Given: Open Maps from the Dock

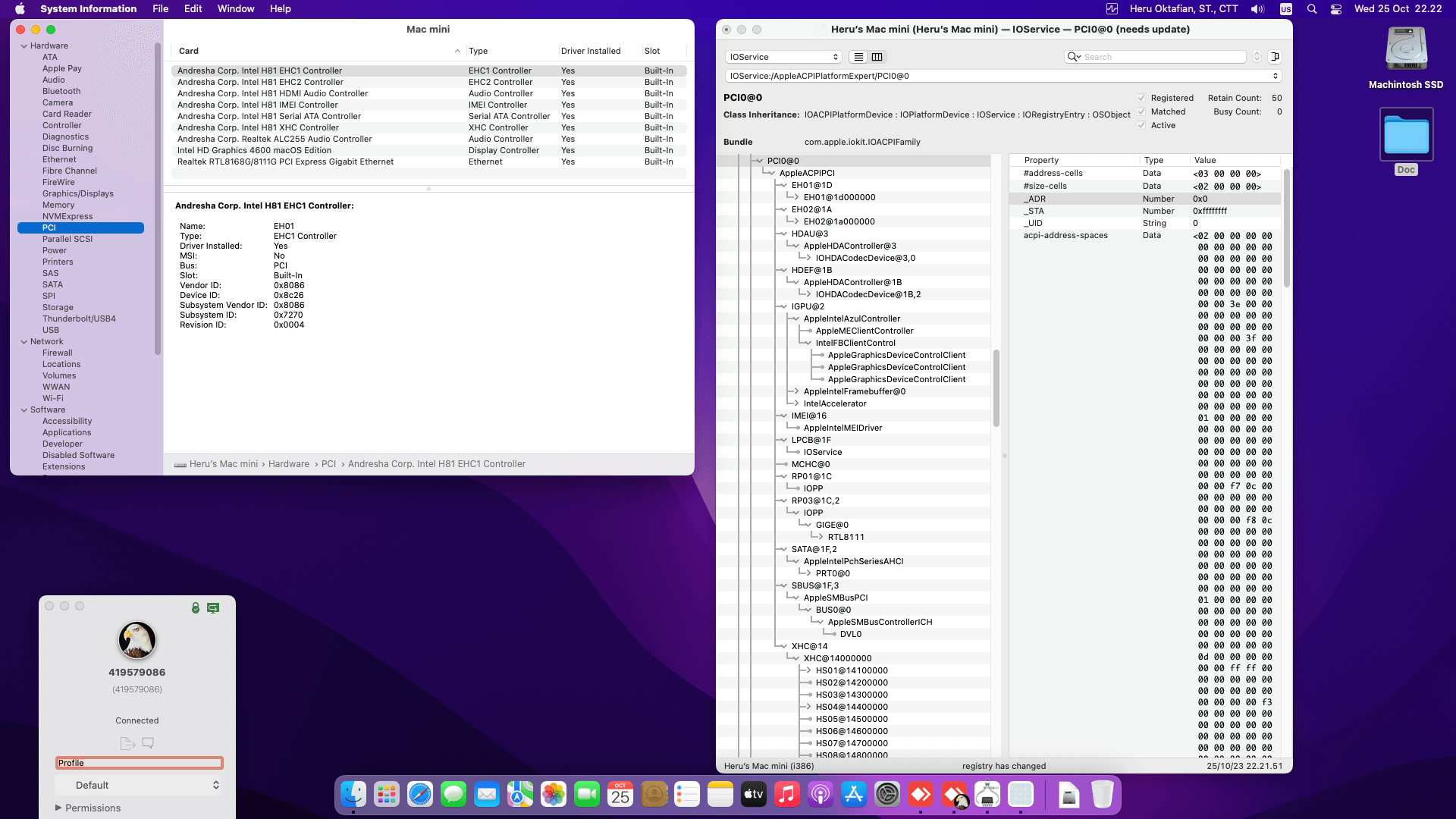Looking at the screenshot, I should point(520,794).
